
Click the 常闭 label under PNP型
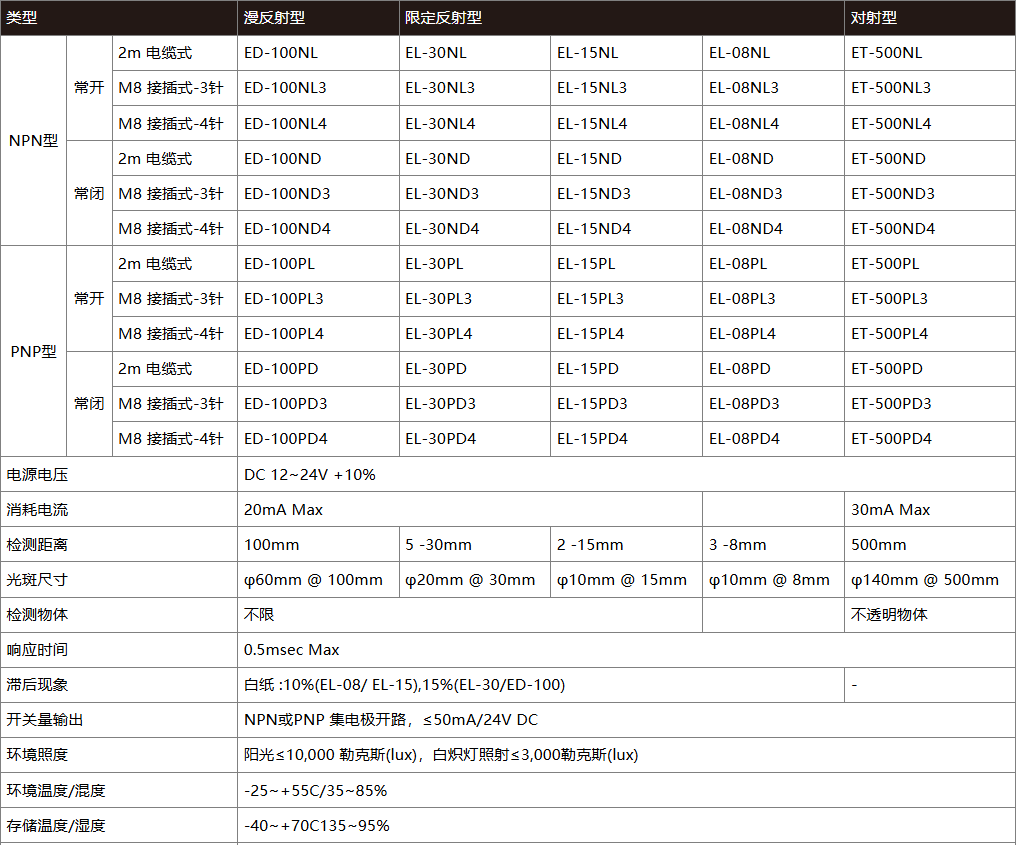pyautogui.click(x=88, y=403)
